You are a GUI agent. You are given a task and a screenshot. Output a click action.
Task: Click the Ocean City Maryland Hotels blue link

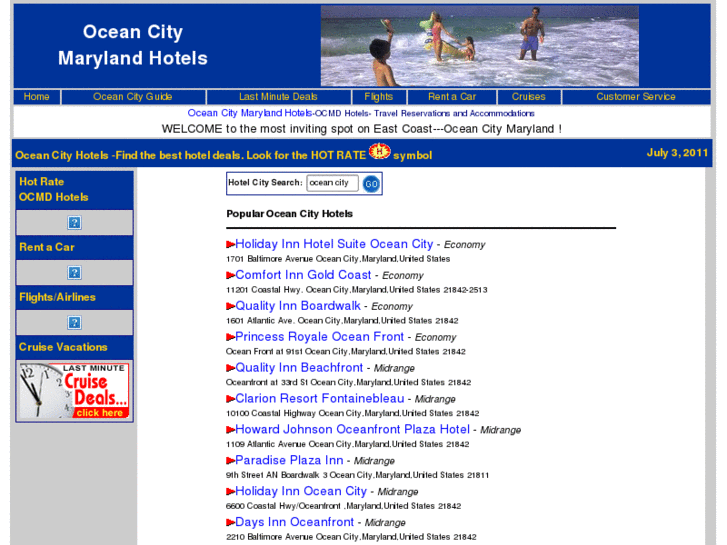pyautogui.click(x=249, y=113)
